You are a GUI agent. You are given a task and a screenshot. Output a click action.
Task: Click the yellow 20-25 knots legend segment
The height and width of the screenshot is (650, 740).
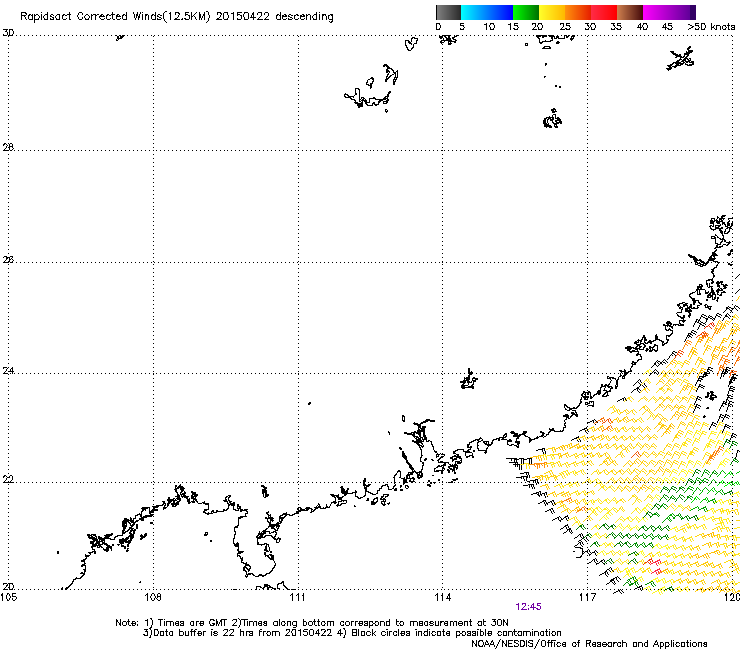pyautogui.click(x=552, y=12)
